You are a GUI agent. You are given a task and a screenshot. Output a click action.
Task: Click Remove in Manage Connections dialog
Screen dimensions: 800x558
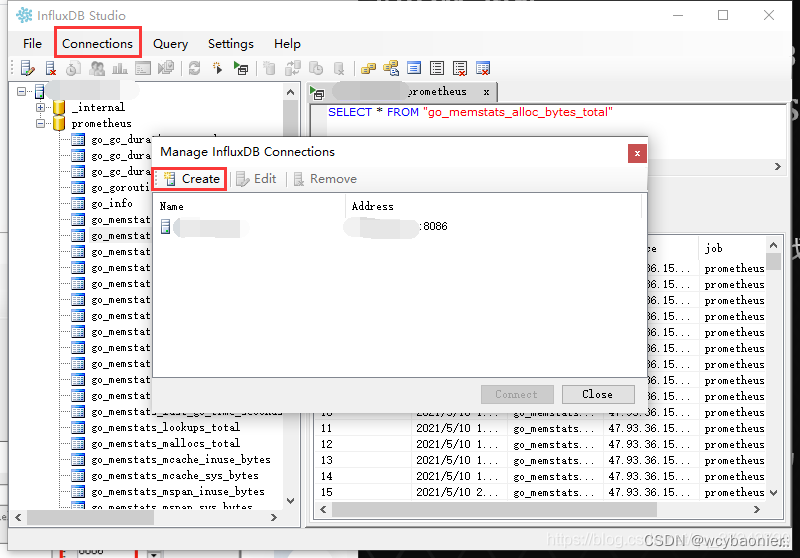point(326,179)
